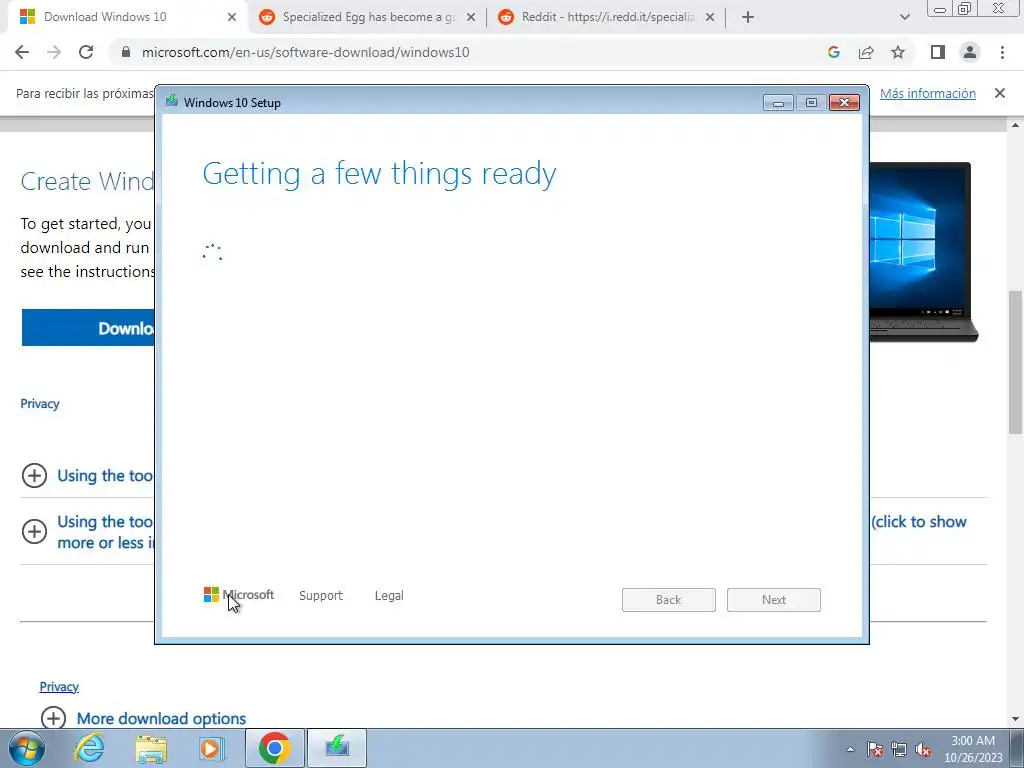Click the scrollbar up arrow
Screen dimensions: 1024x768
(1016, 125)
